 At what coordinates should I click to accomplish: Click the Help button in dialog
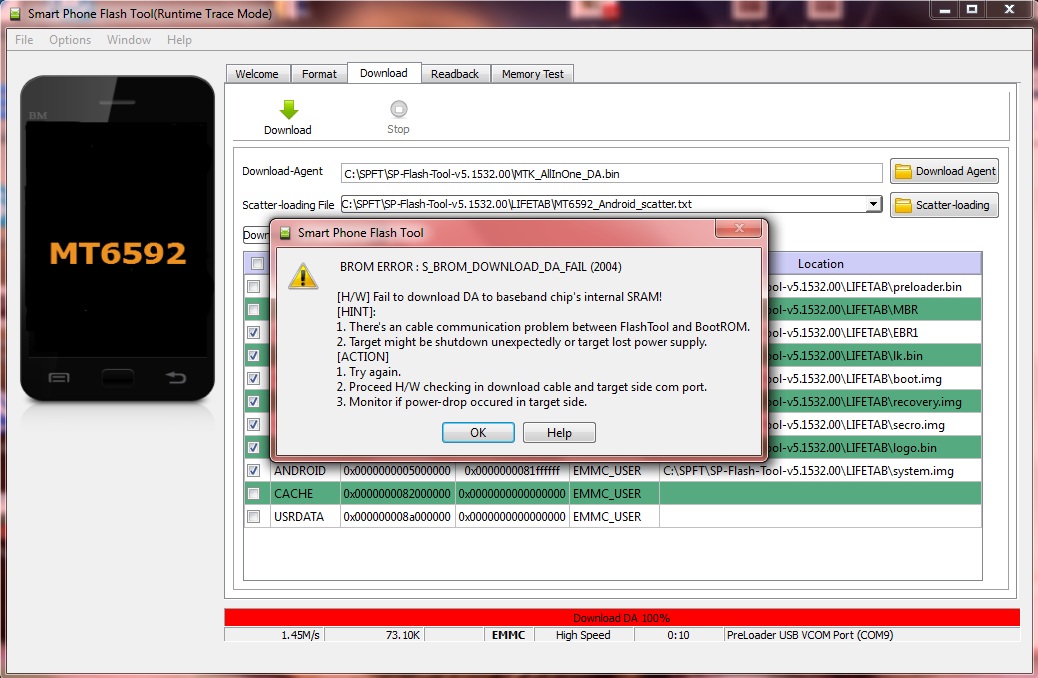point(559,432)
